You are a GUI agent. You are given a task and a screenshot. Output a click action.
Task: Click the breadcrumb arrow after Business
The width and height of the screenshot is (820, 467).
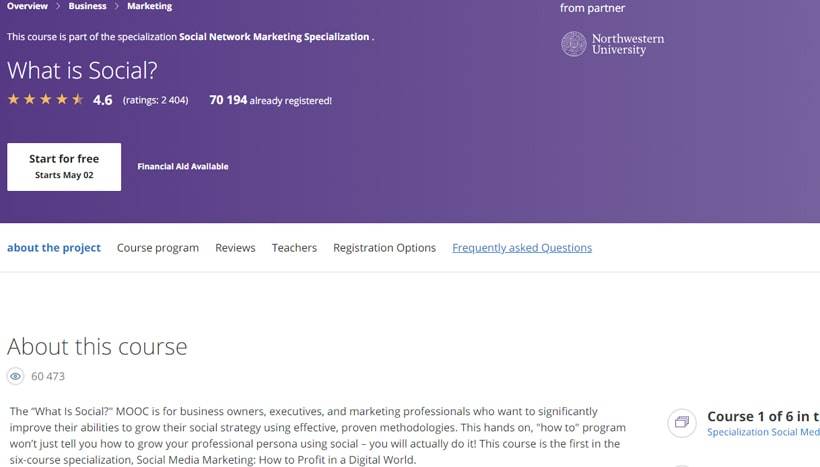(117, 7)
